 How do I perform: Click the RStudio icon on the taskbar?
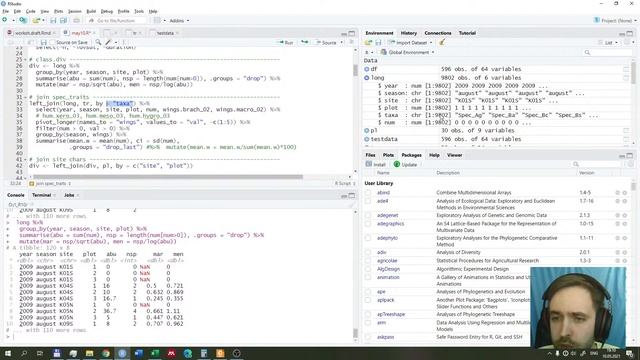point(122,353)
